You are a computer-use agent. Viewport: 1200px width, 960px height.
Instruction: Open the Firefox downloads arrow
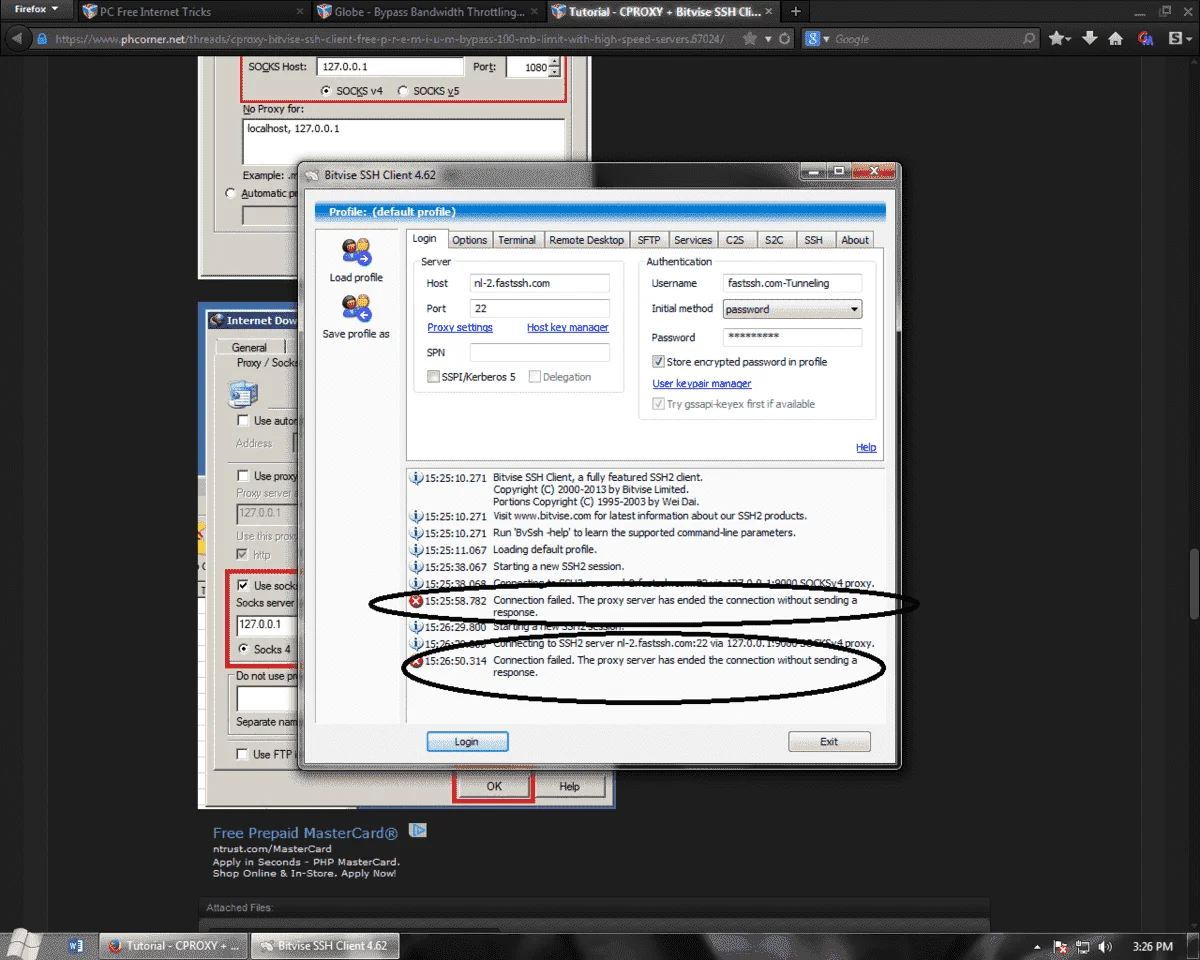pos(1089,39)
